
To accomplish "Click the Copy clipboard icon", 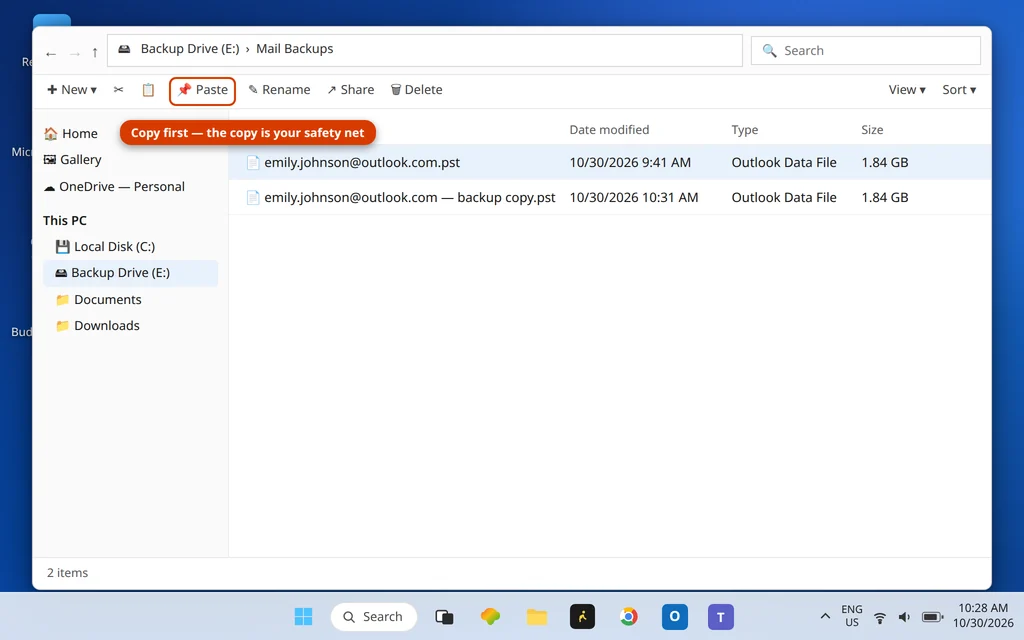I will point(148,89).
